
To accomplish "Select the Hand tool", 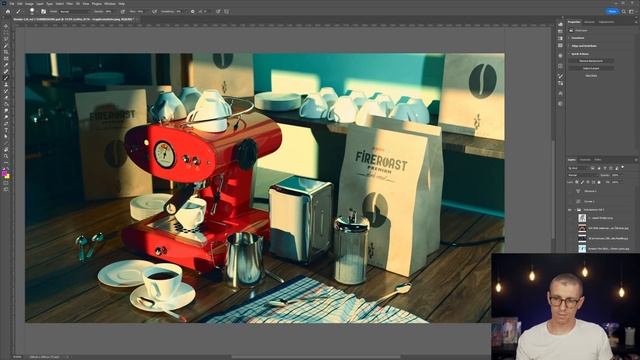I will (x=6, y=150).
